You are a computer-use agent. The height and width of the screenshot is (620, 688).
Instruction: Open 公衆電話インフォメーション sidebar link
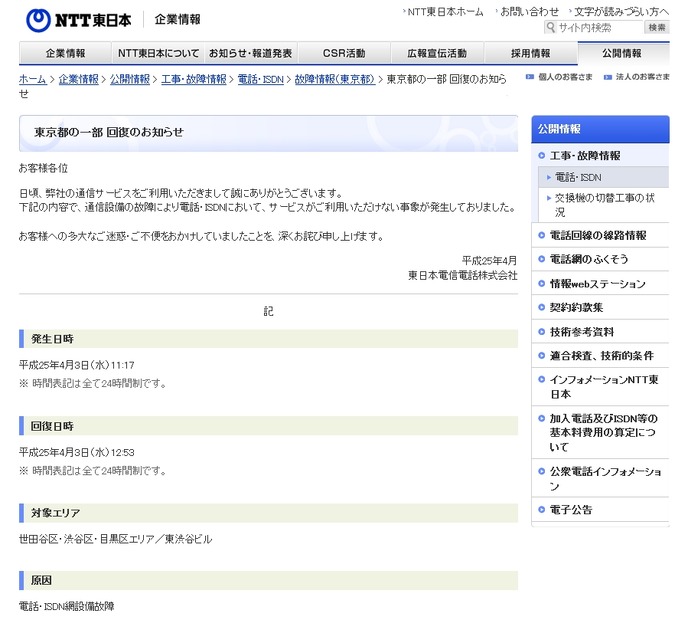(x=606, y=478)
